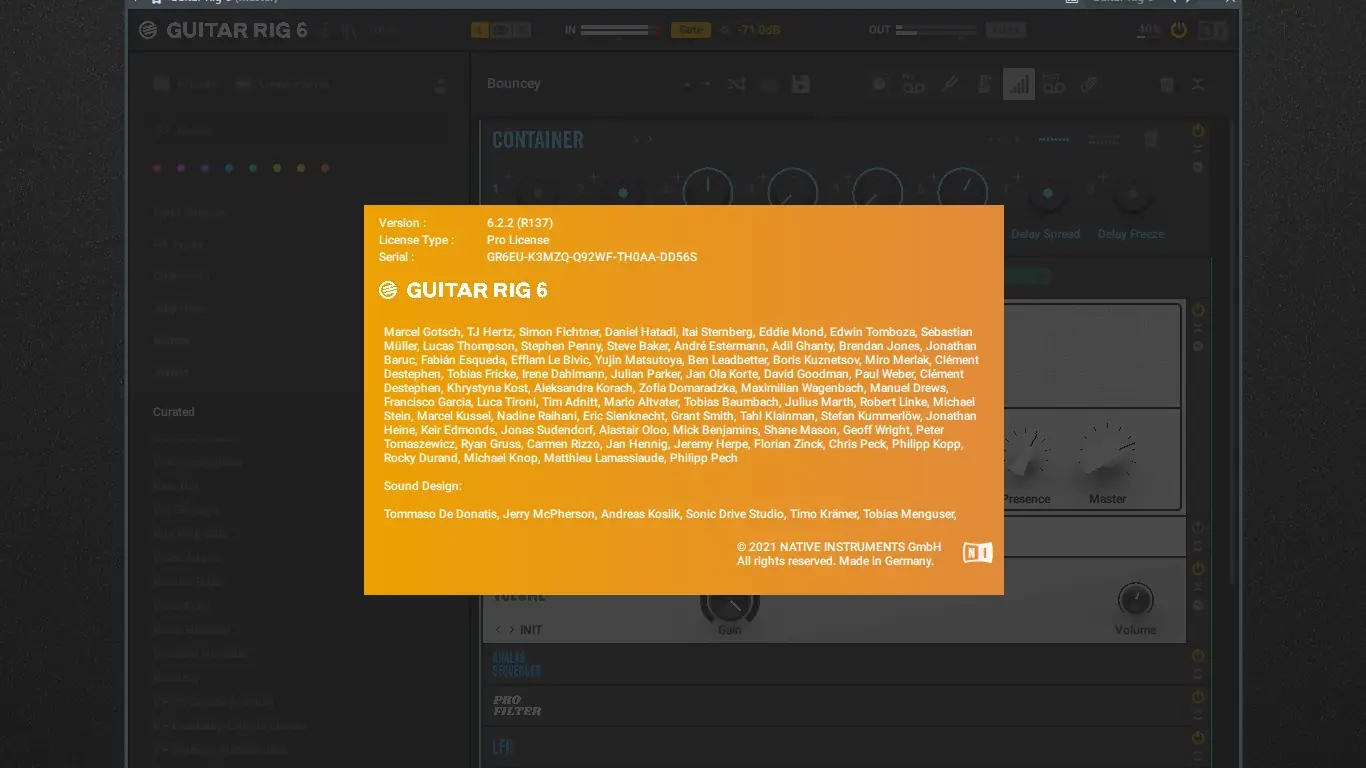Collapse all rack modules icon
Image resolution: width=1366 pixels, height=768 pixels.
[x=1198, y=84]
